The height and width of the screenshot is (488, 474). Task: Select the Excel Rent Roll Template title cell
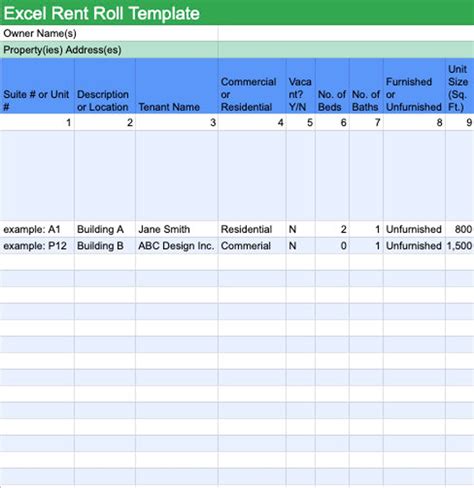point(237,13)
